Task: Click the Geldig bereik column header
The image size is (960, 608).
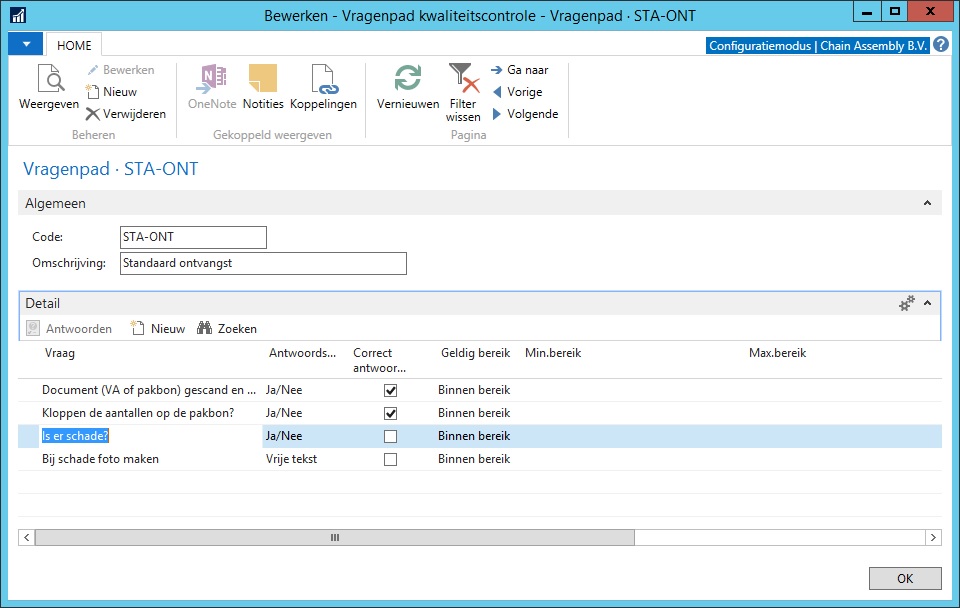Action: [x=475, y=353]
